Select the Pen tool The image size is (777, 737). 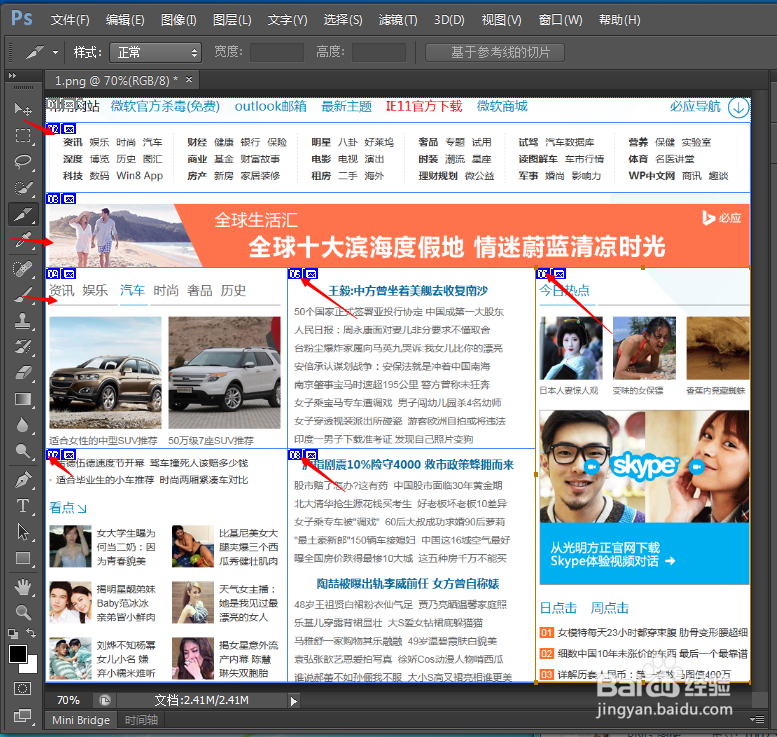23,479
